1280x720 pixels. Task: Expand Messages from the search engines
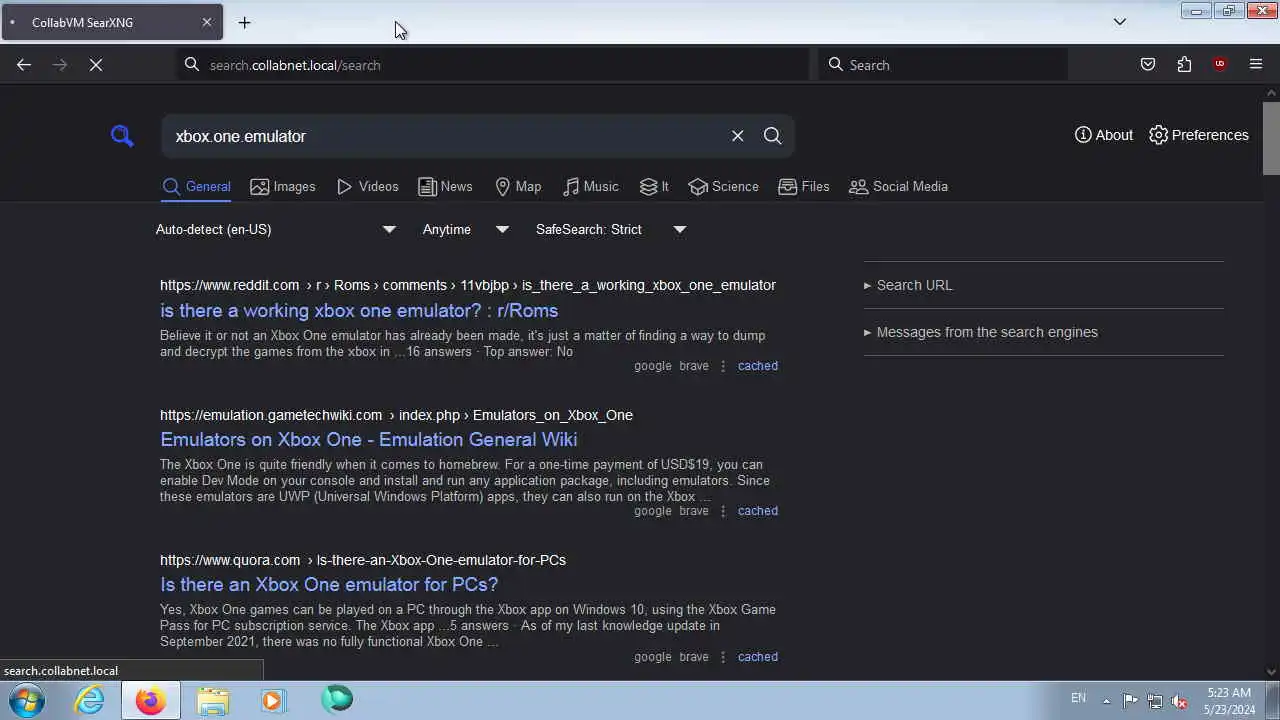[x=981, y=332]
